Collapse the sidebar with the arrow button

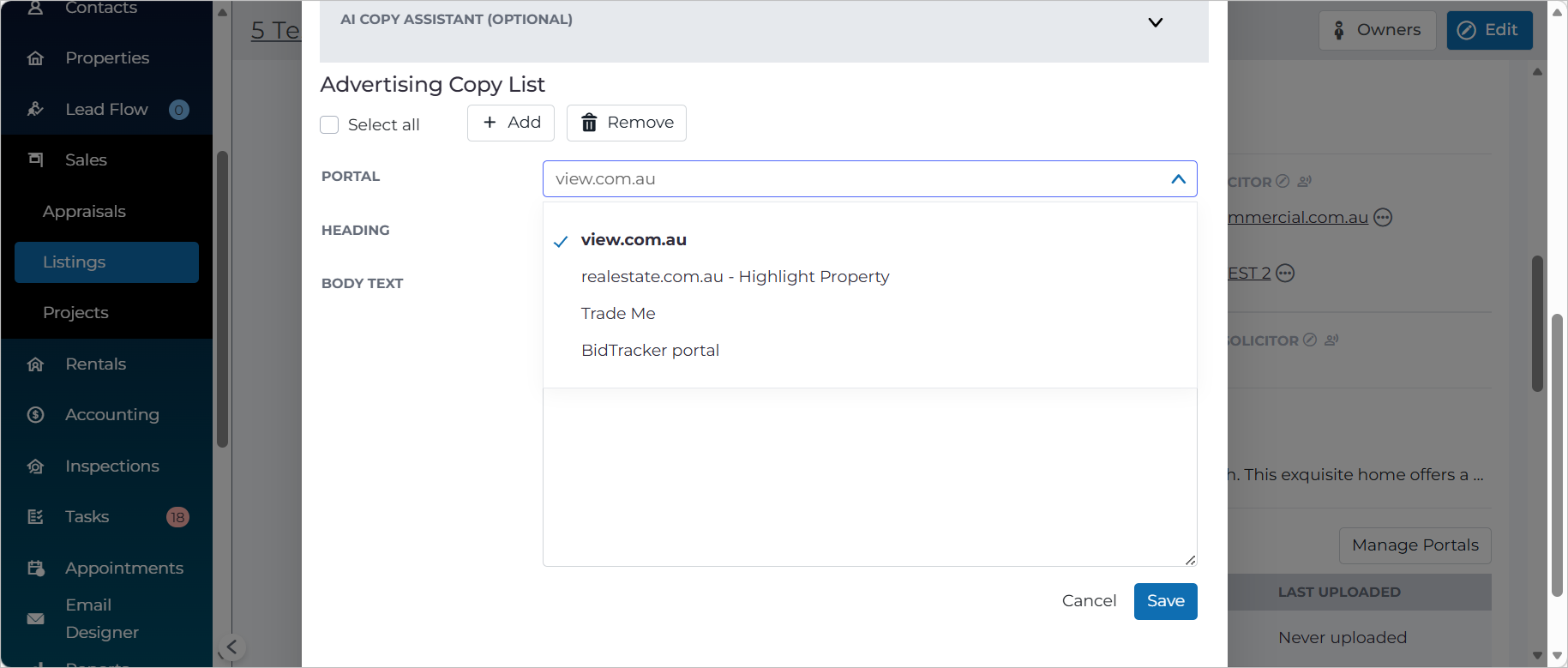click(231, 647)
